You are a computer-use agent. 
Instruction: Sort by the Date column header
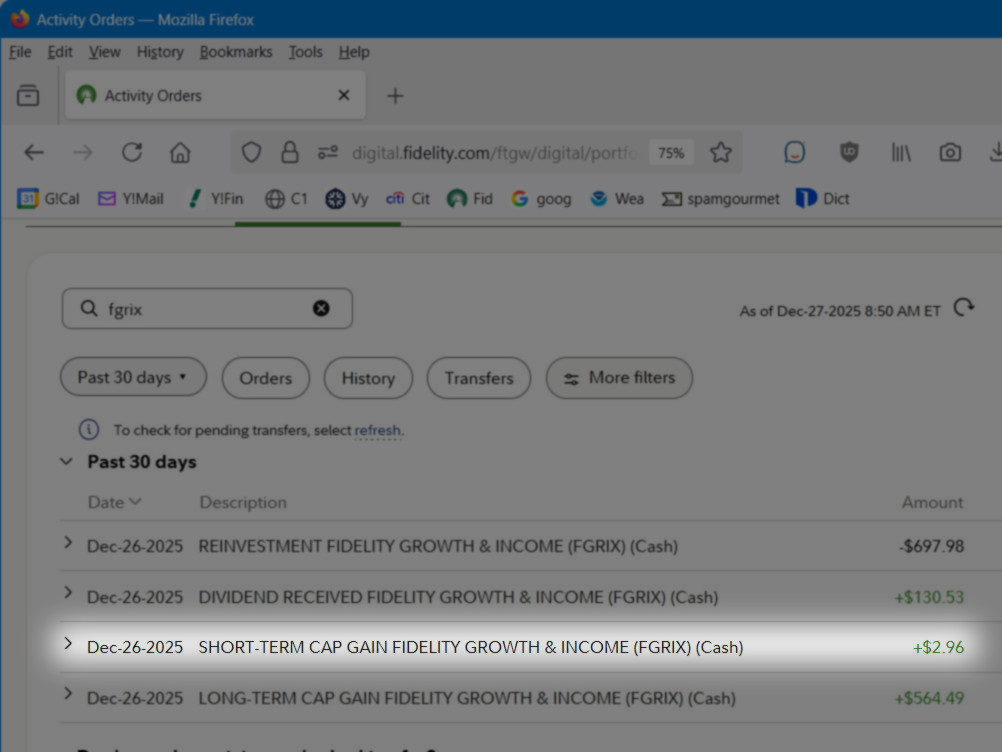(114, 502)
